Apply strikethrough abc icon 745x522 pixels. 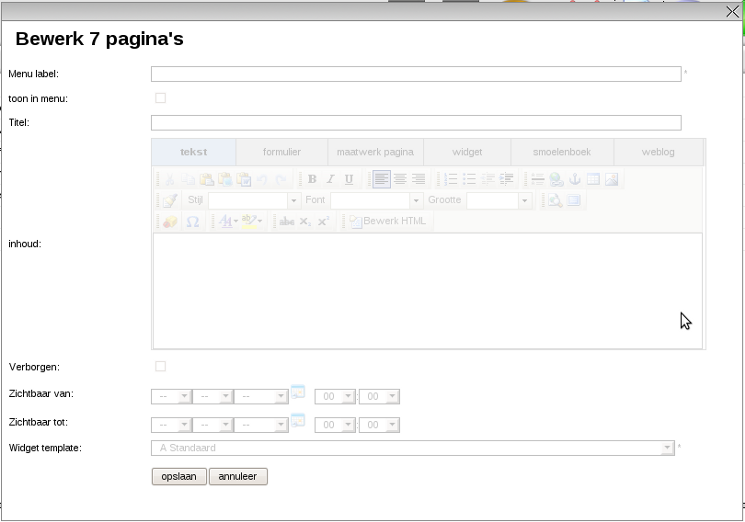point(287,221)
